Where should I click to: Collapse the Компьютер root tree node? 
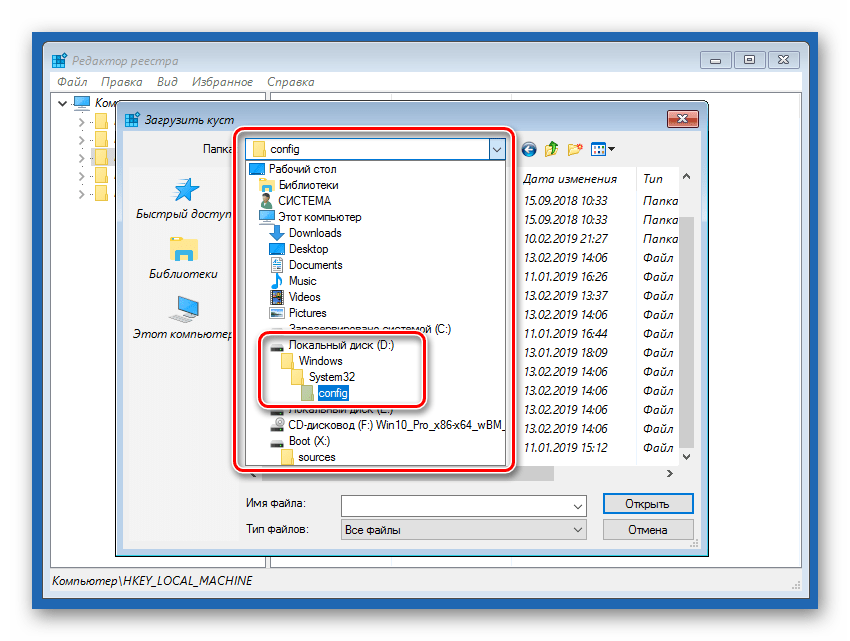point(62,102)
